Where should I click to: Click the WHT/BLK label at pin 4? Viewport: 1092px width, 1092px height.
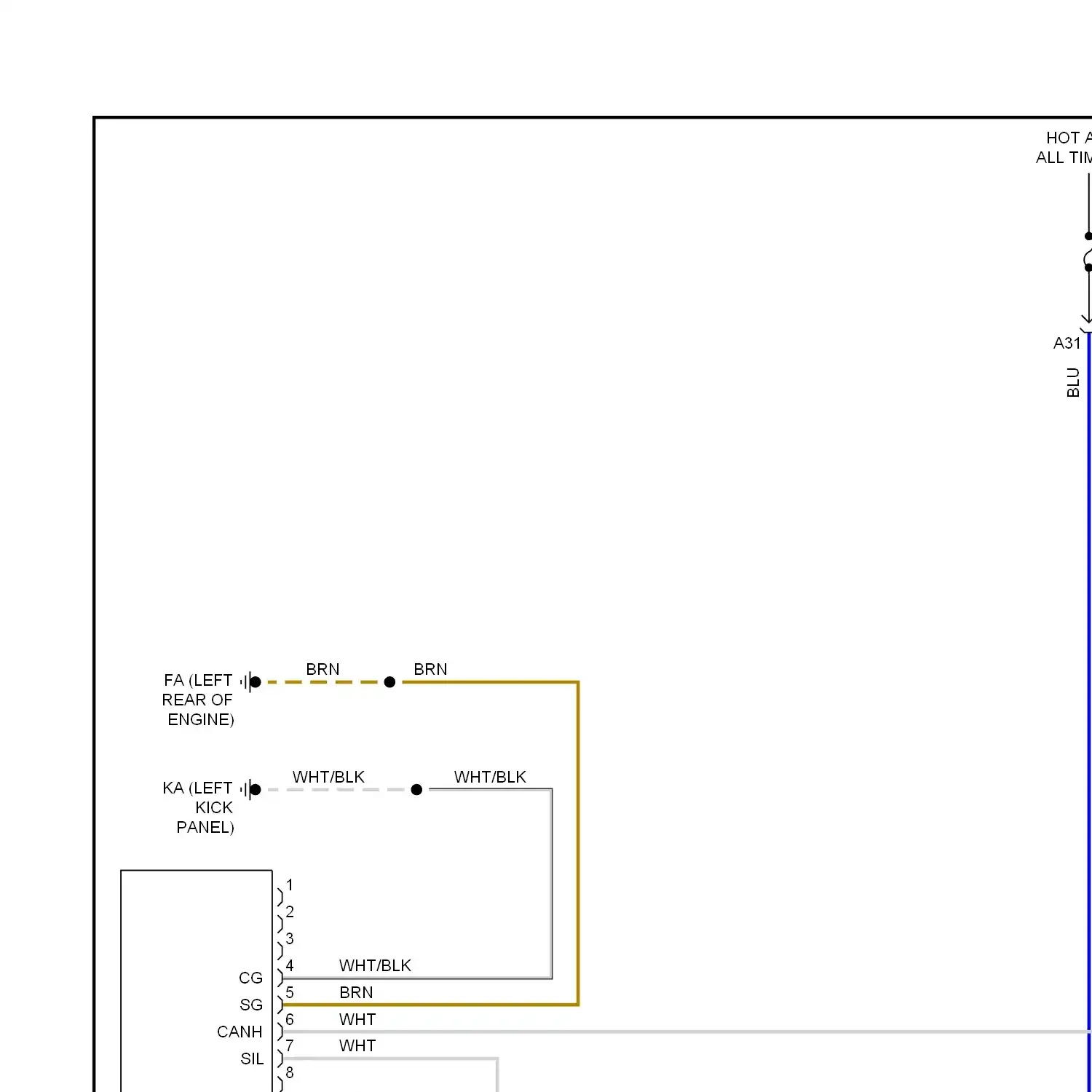[x=375, y=965]
